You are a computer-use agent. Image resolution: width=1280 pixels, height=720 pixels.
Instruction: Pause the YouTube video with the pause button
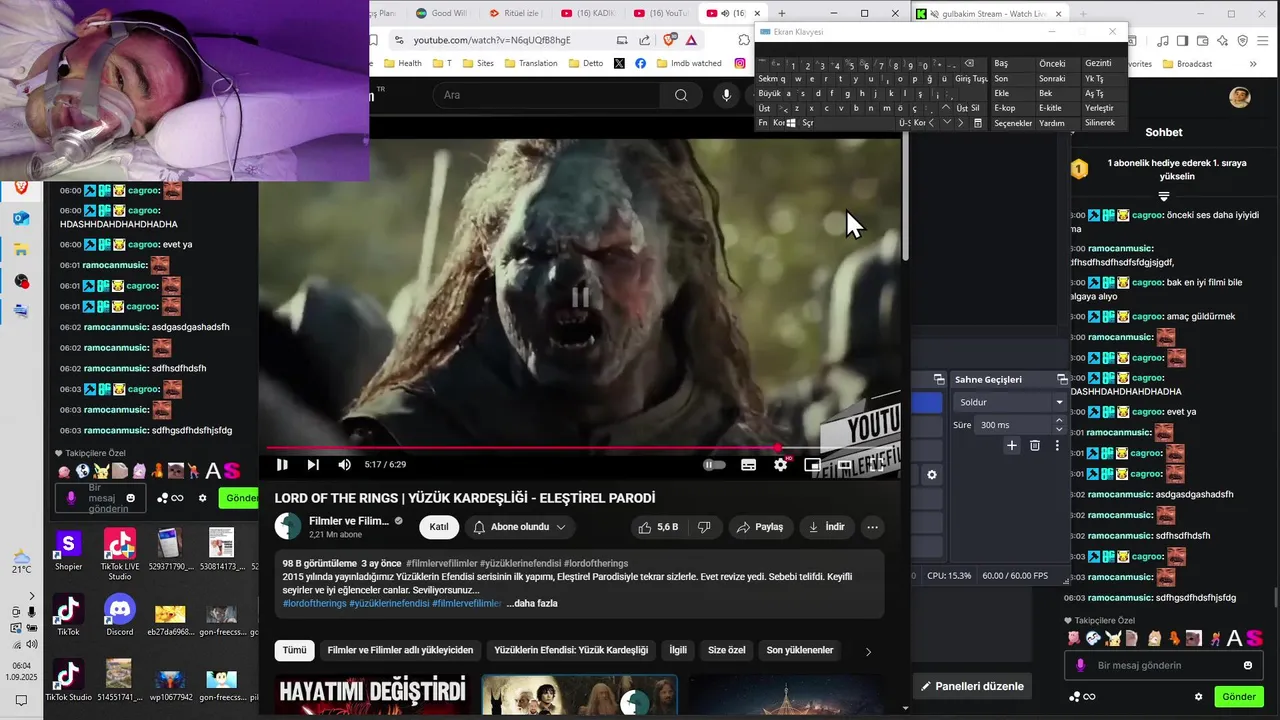pyautogui.click(x=282, y=465)
